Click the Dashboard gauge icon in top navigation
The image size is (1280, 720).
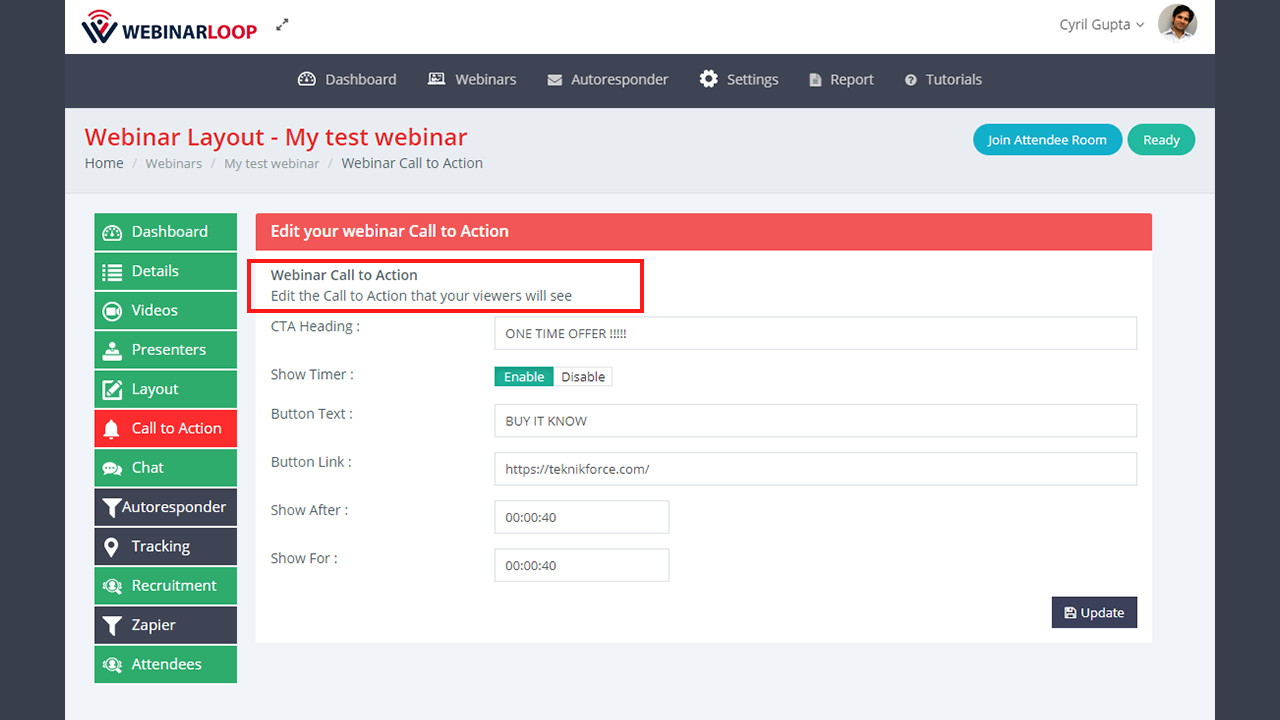pos(307,79)
